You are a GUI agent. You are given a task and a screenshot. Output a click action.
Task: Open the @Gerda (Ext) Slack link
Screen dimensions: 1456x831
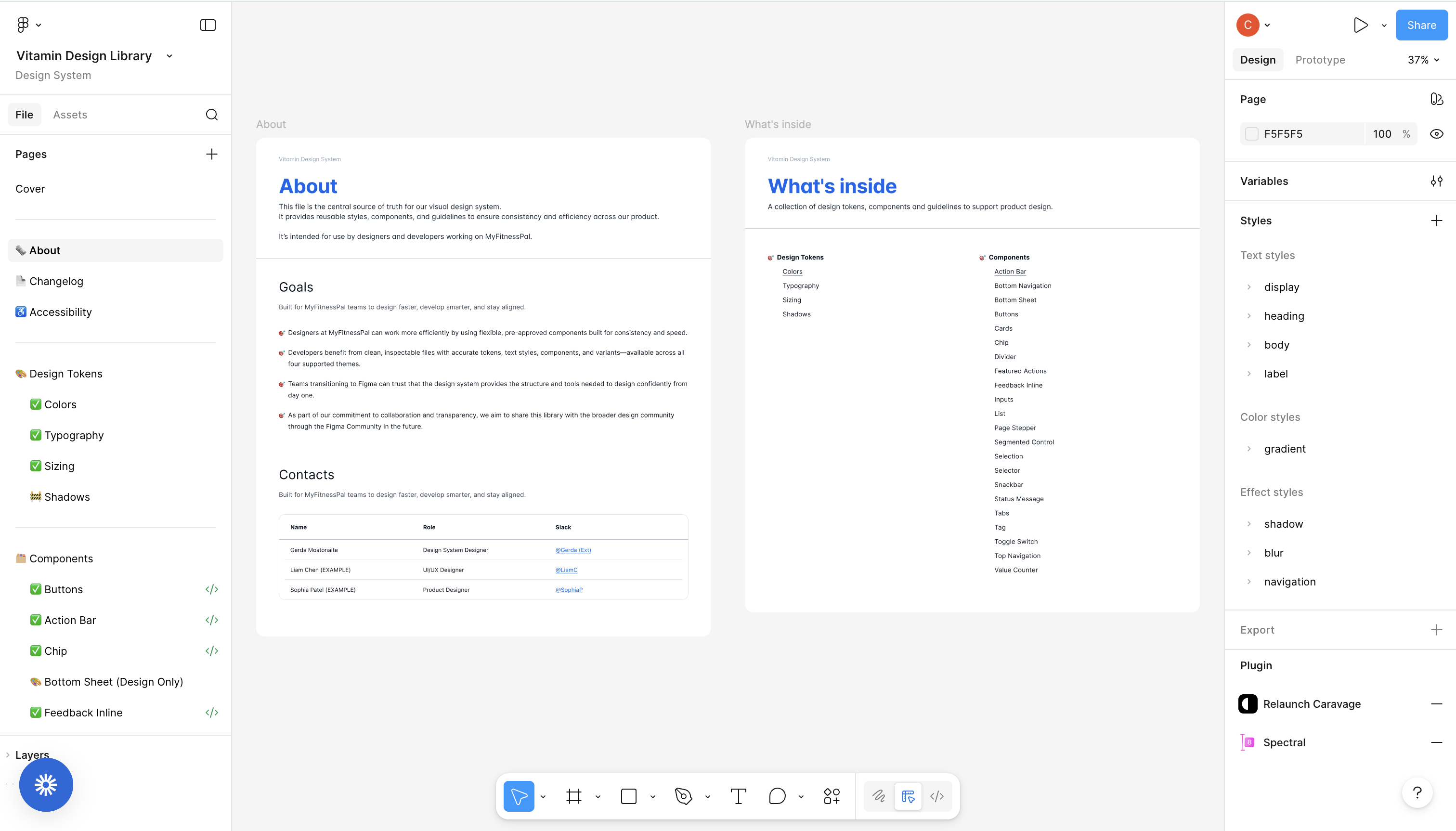572,550
